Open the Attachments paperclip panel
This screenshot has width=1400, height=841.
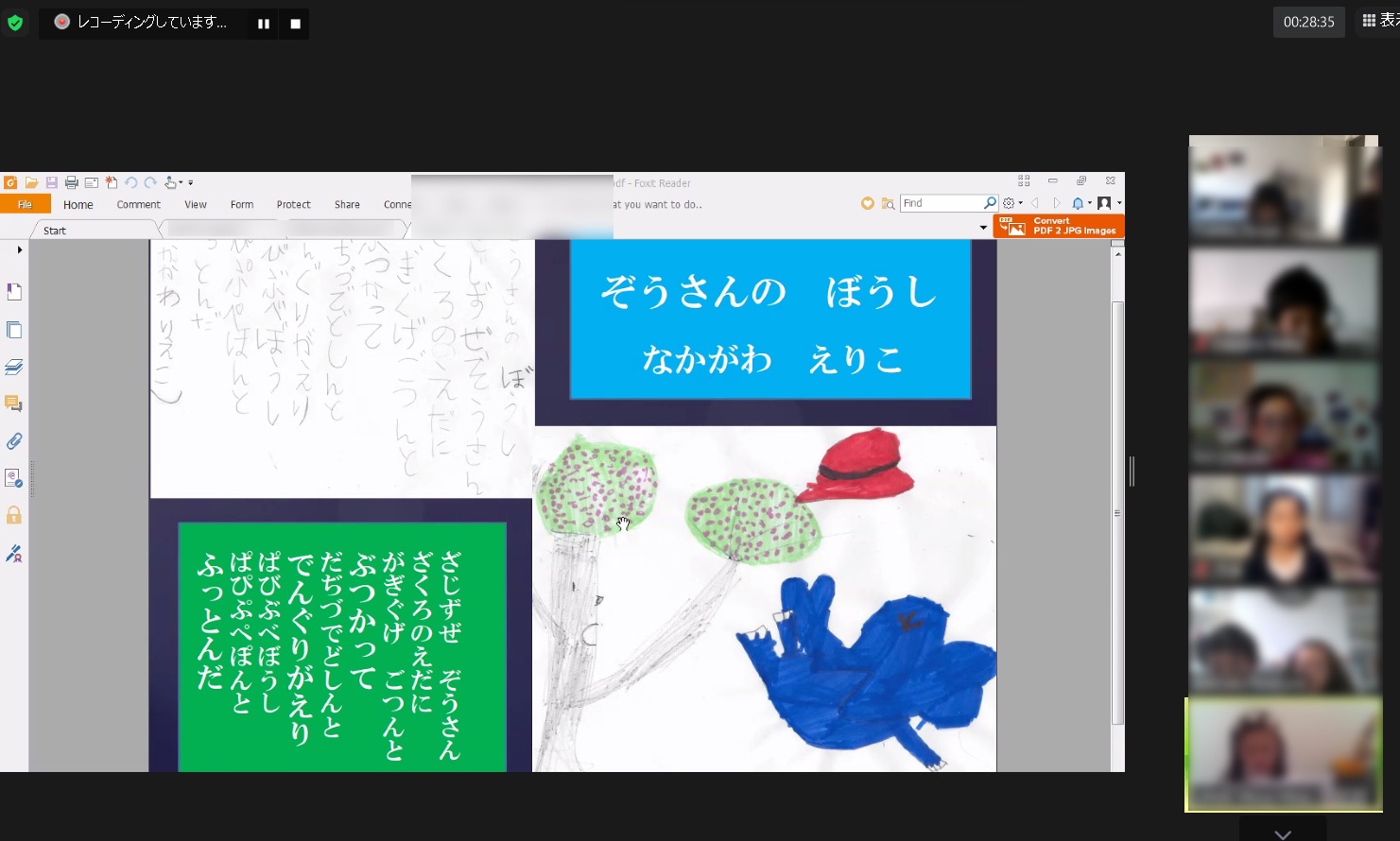click(14, 441)
